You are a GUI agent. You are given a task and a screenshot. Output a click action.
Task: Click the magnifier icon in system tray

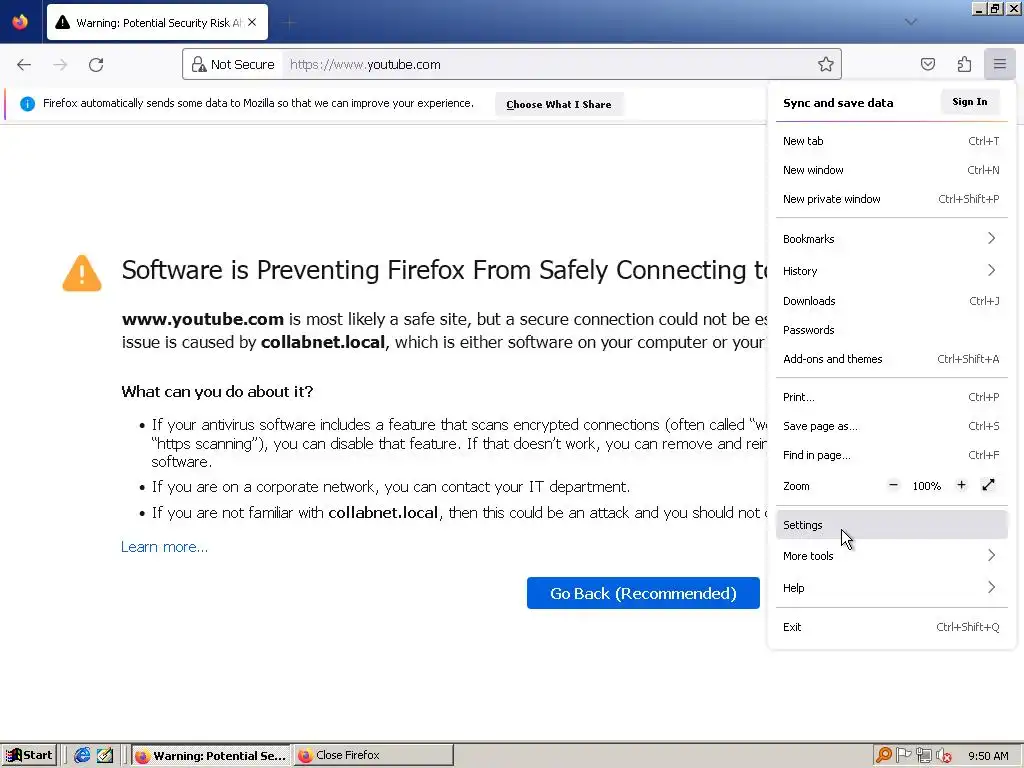[x=884, y=755]
